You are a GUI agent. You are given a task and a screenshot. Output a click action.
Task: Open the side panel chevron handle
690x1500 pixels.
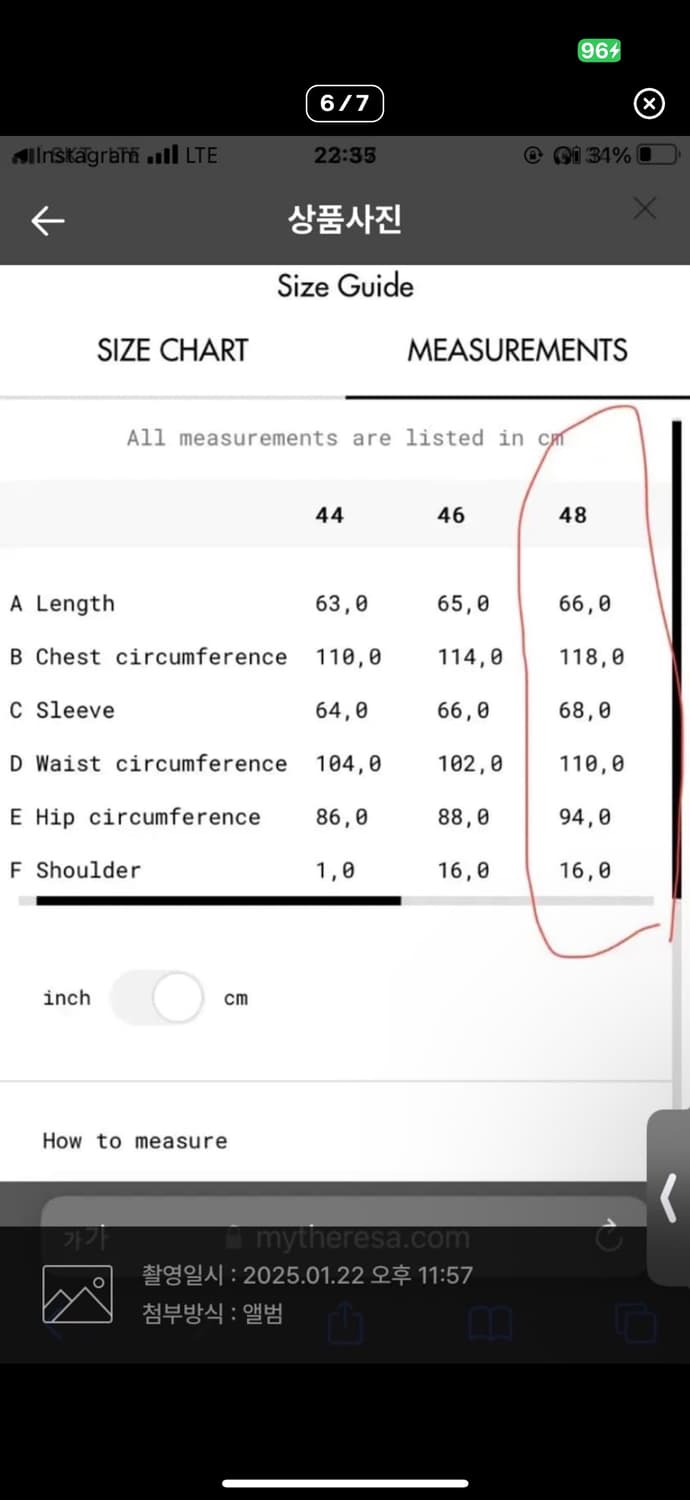tap(669, 1197)
